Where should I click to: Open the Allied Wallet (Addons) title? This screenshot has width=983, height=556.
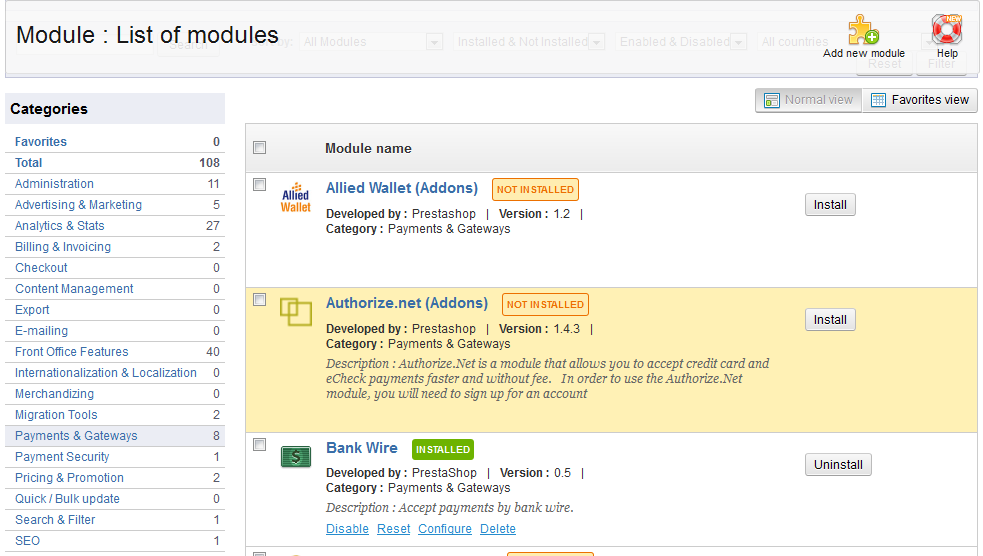click(402, 188)
